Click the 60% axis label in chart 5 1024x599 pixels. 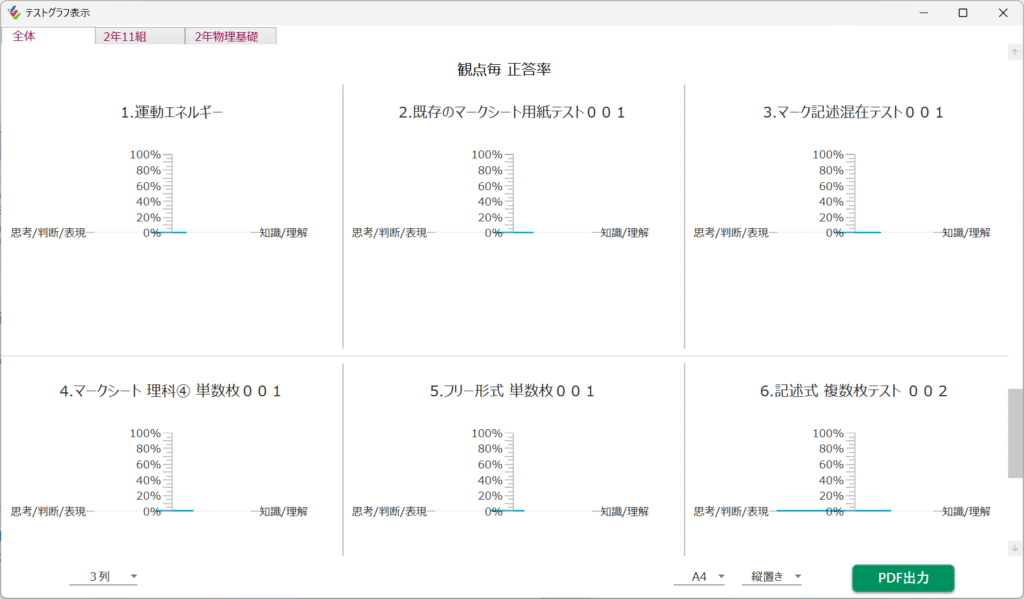click(490, 464)
